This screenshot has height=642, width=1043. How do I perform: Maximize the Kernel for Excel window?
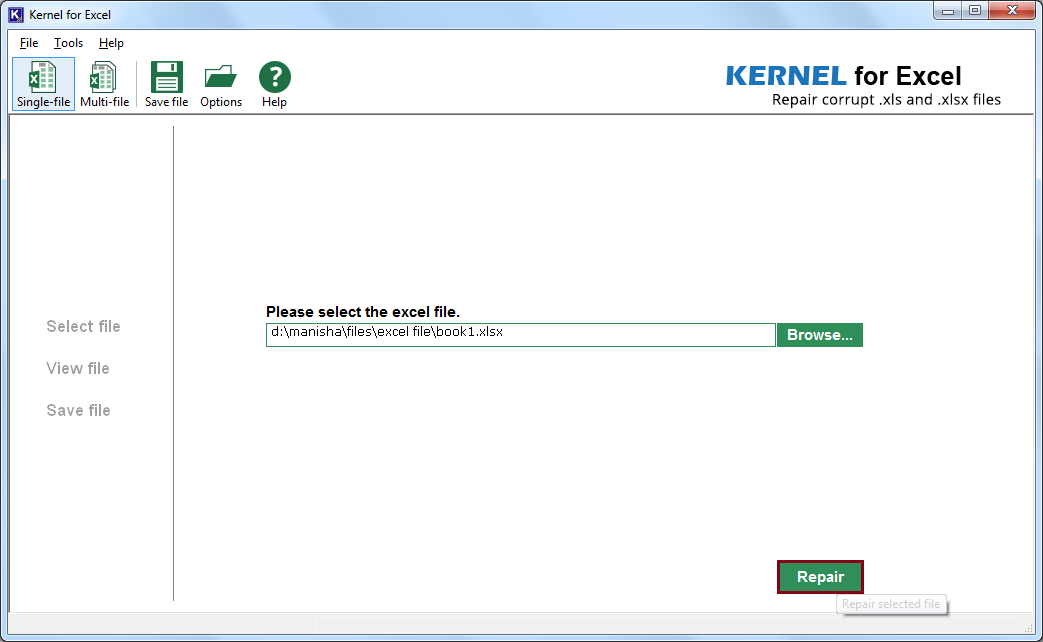click(x=974, y=11)
